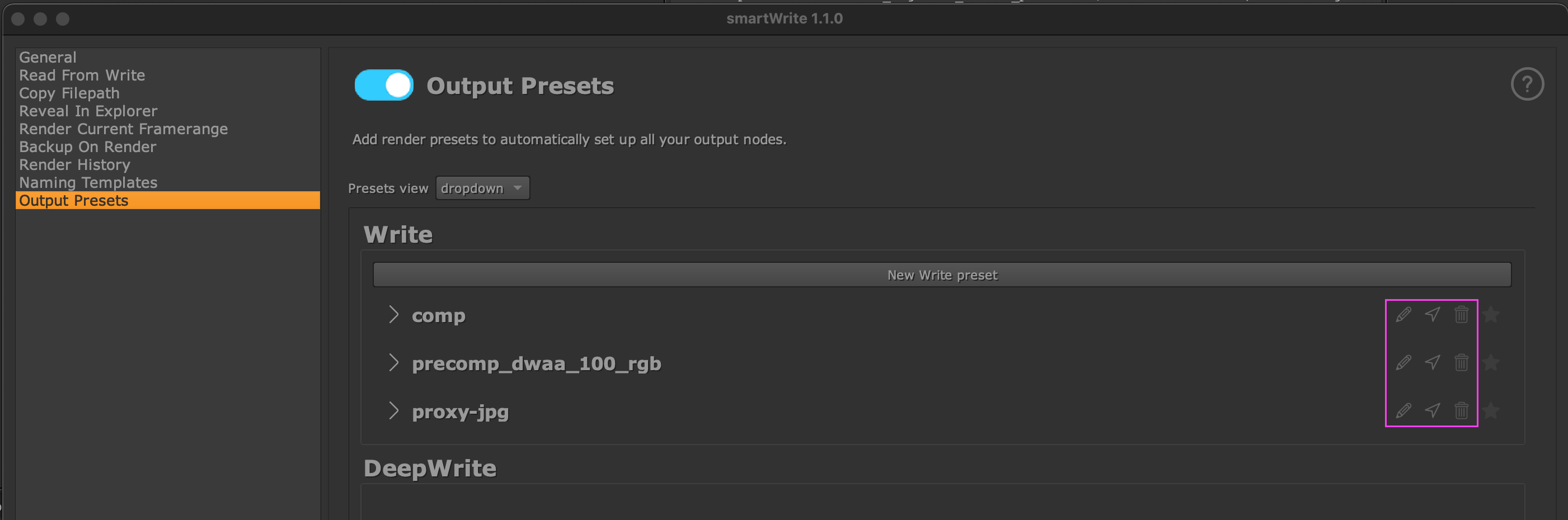This screenshot has width=1568, height=520.
Task: Edit the proxy-jpg preset with pencil icon
Action: point(1402,411)
